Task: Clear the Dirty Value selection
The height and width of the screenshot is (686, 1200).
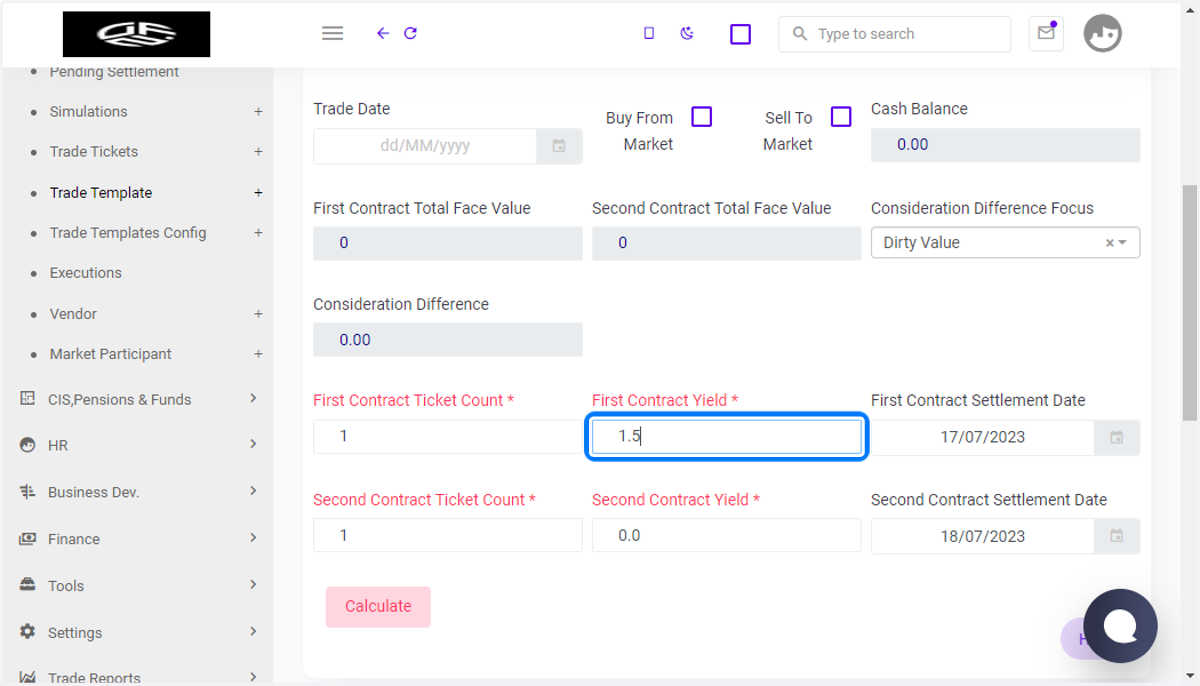Action: pyautogui.click(x=1109, y=243)
